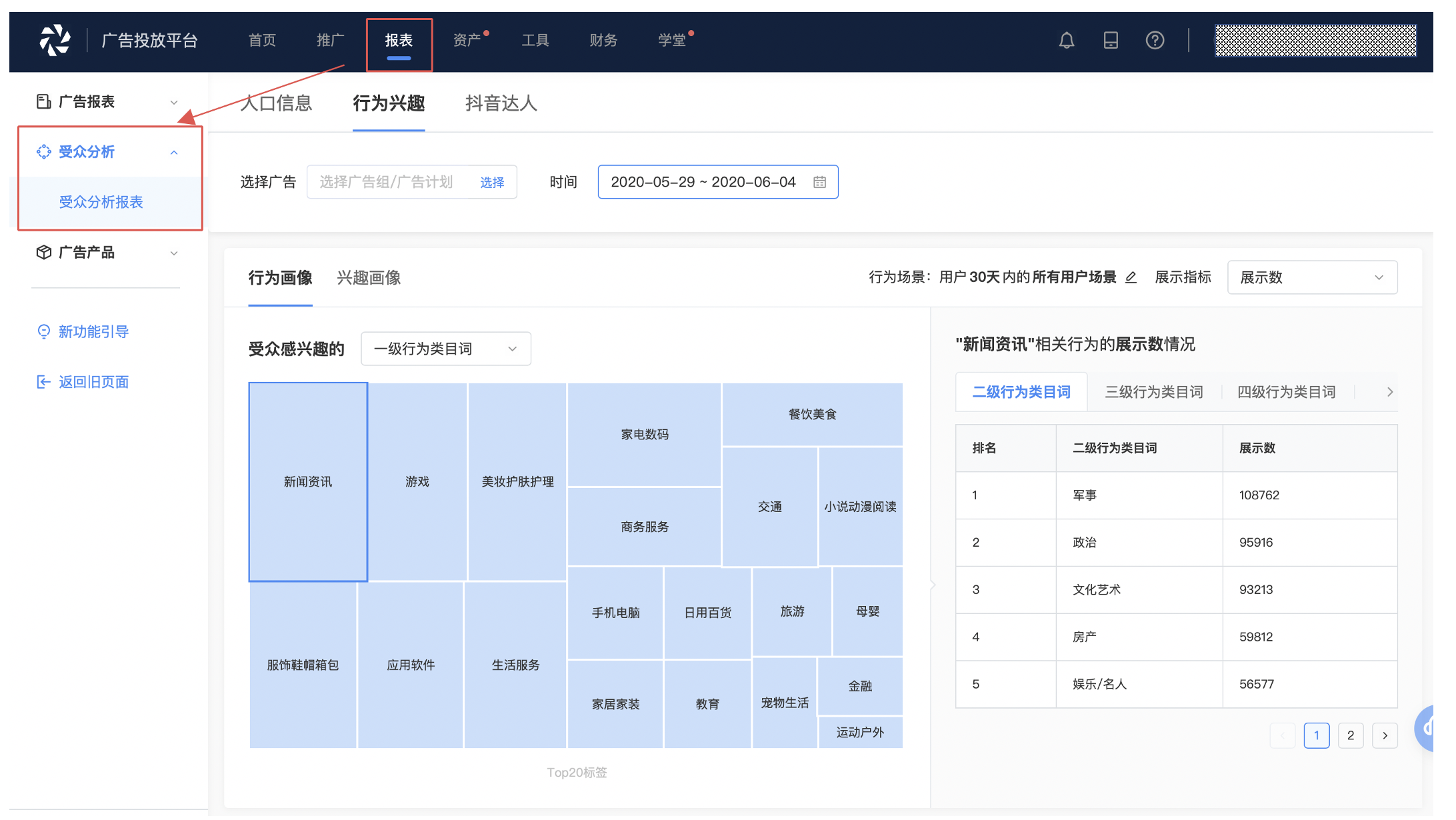Click the edit pencil next to 行为场景
The image size is (1456, 820).
[1130, 277]
